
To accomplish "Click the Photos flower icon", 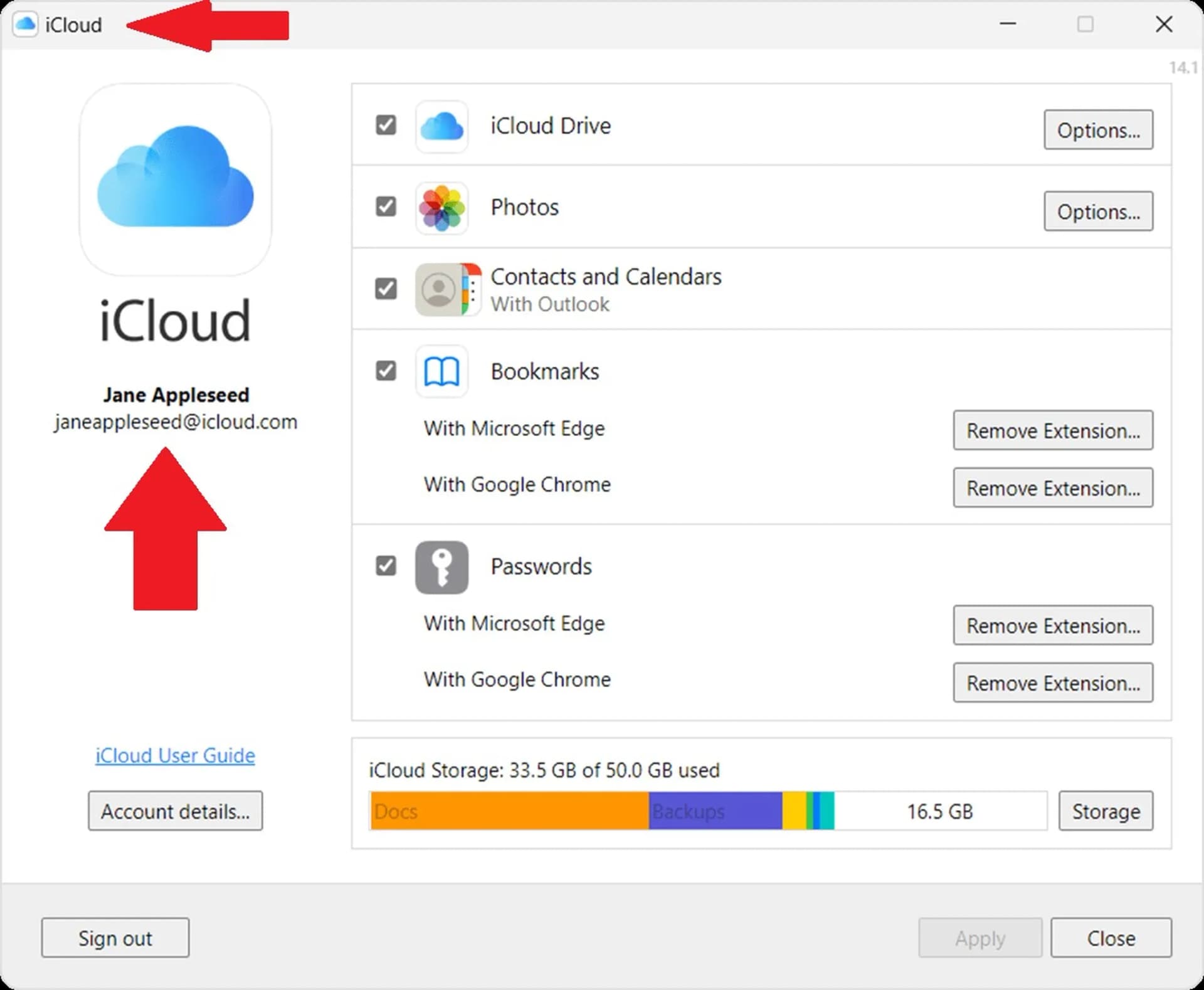I will point(441,208).
